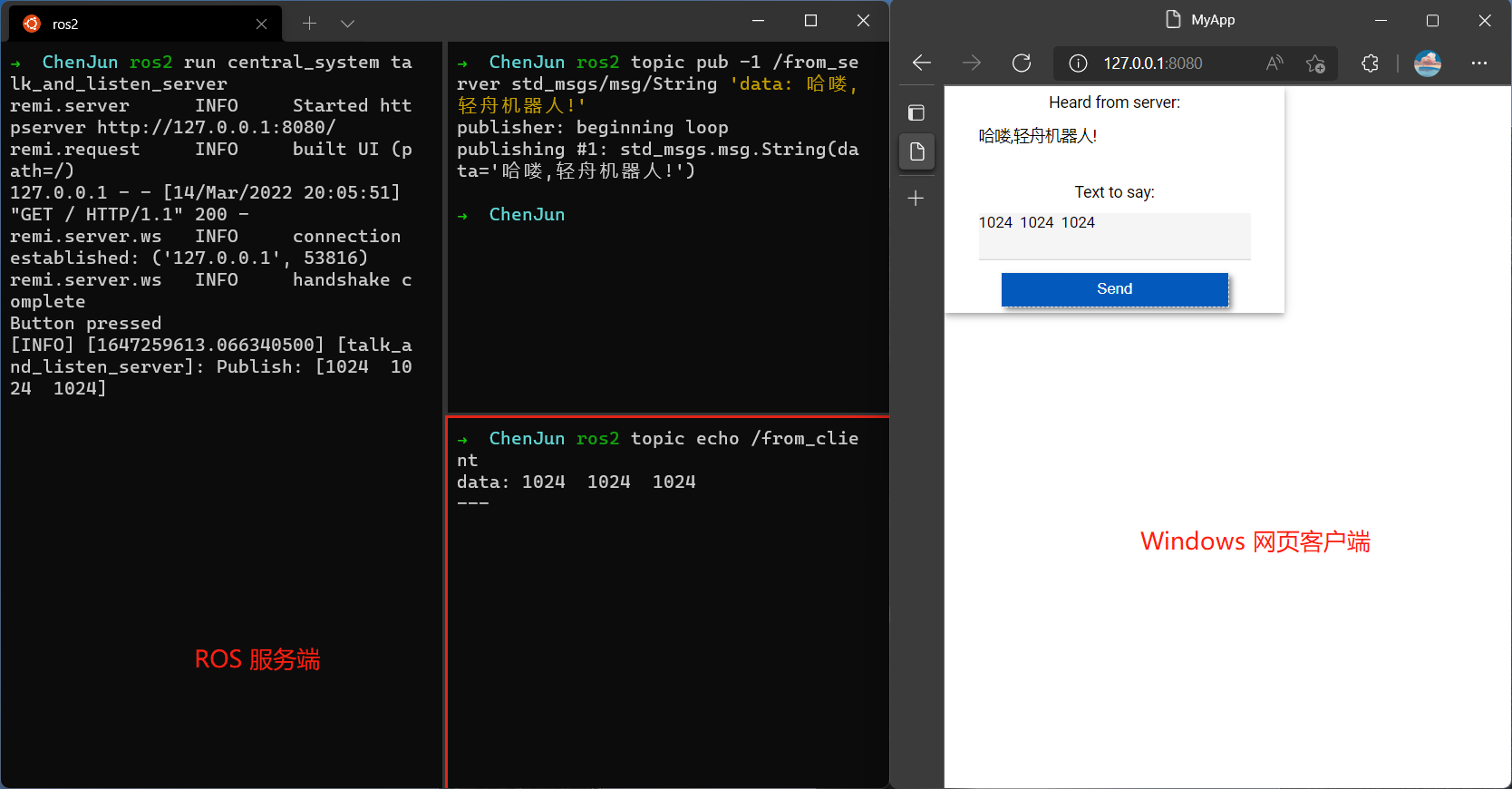Close the ros2 terminal tab

pyautogui.click(x=261, y=24)
